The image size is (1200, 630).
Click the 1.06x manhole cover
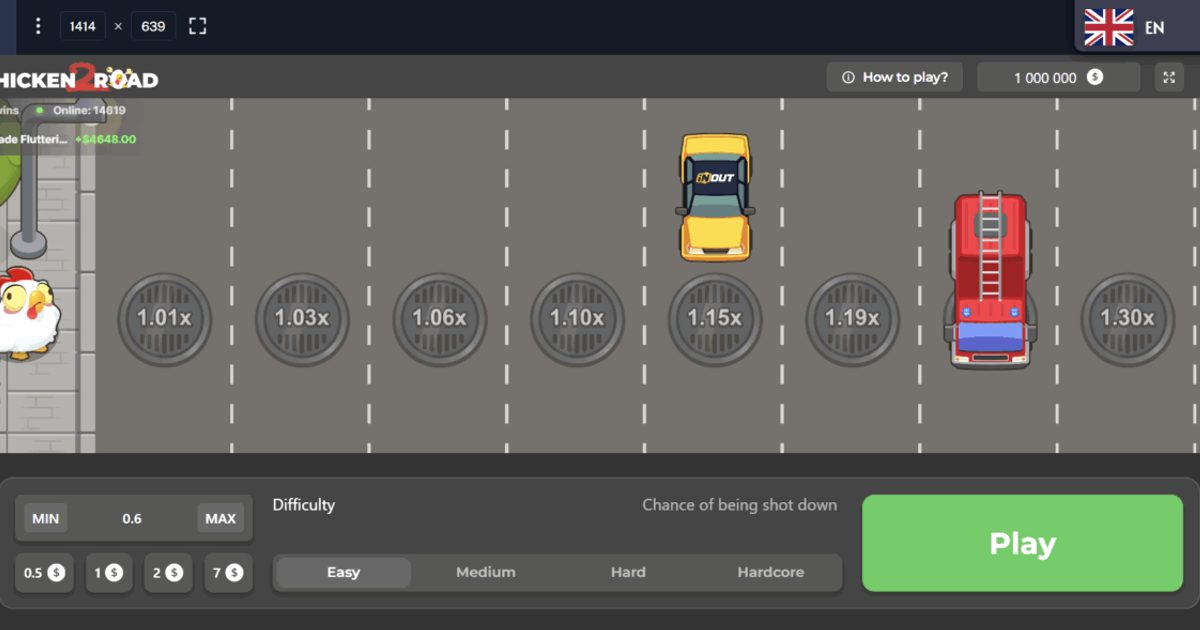439,319
